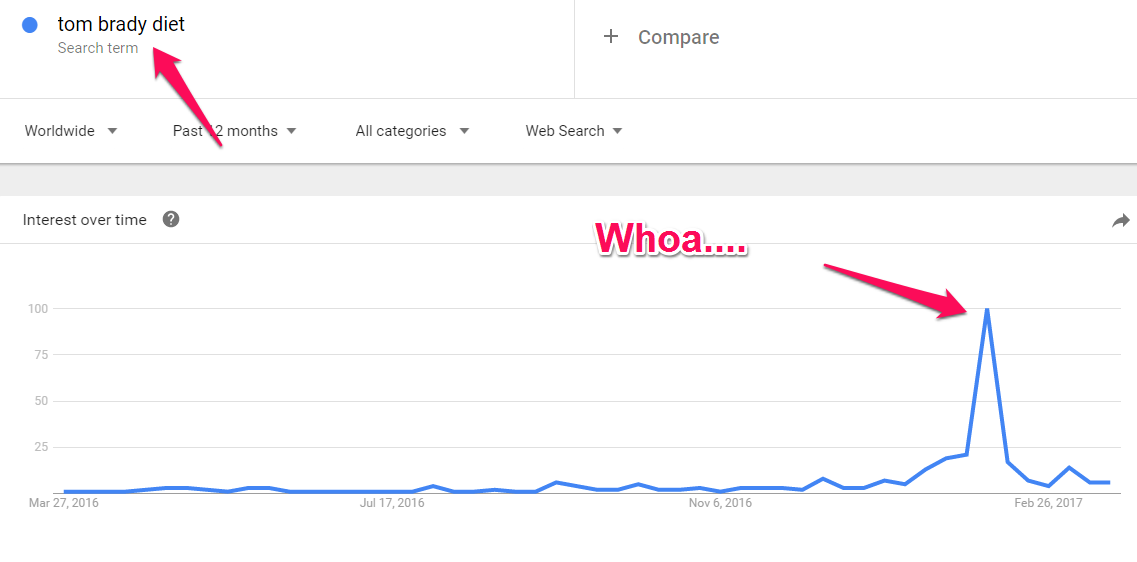Open the Past 12 months time range dropdown

tap(234, 131)
